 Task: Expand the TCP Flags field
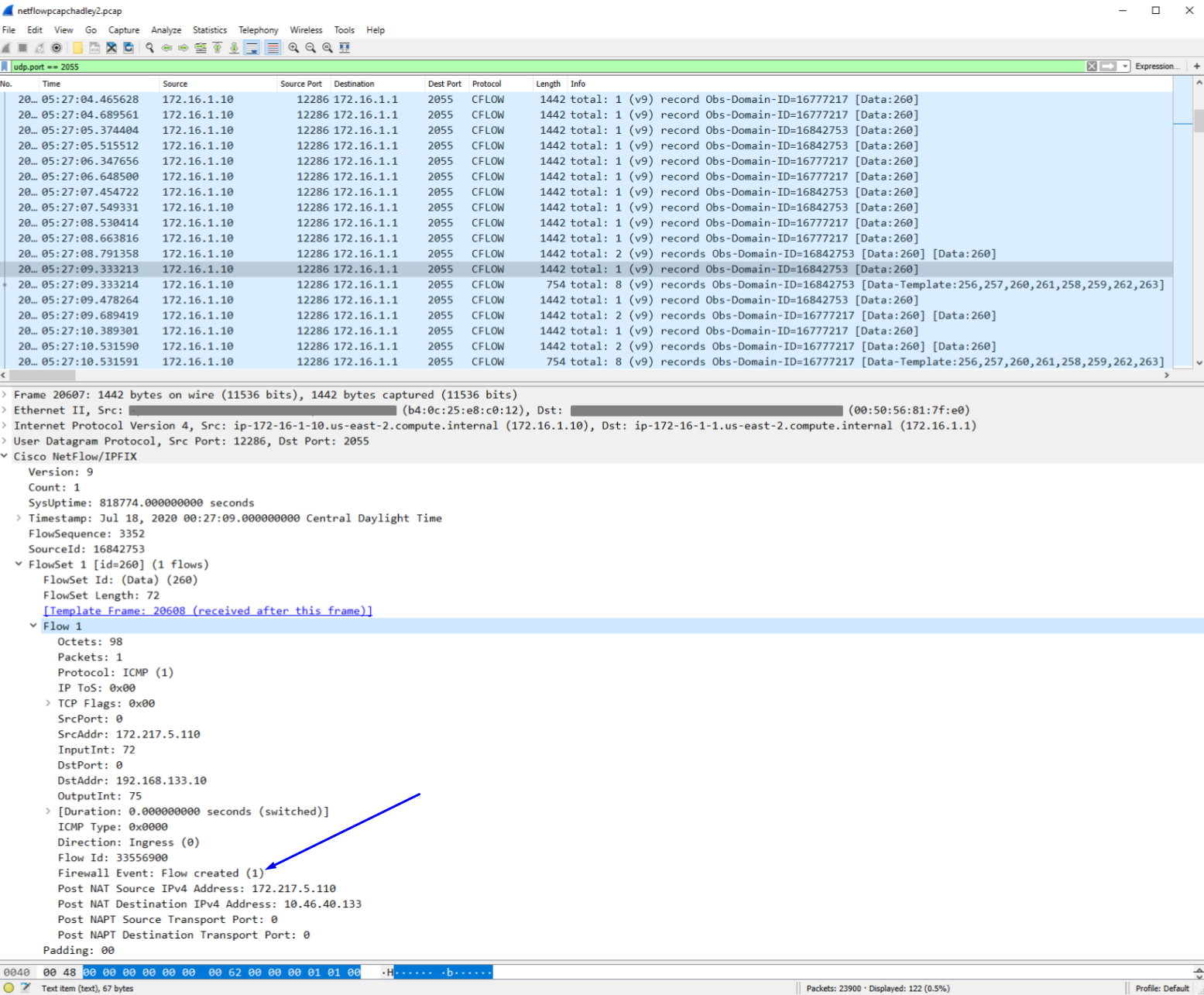tap(49, 703)
